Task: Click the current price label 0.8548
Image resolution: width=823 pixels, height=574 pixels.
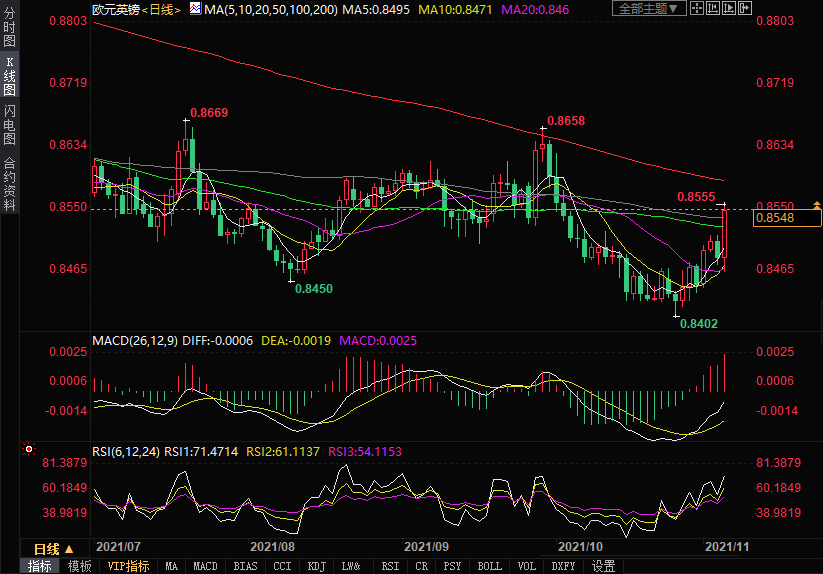Action: pos(775,218)
